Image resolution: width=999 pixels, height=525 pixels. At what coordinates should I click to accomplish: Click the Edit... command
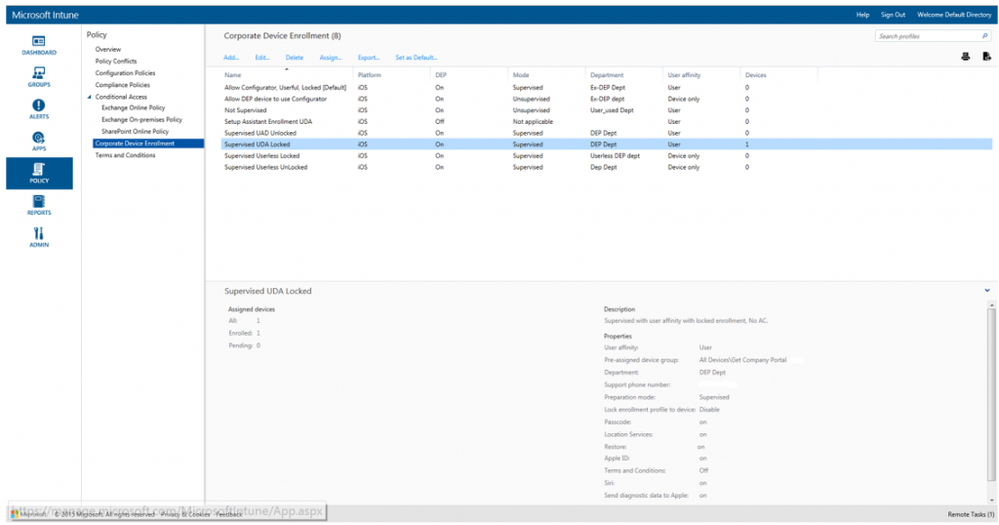click(x=262, y=57)
